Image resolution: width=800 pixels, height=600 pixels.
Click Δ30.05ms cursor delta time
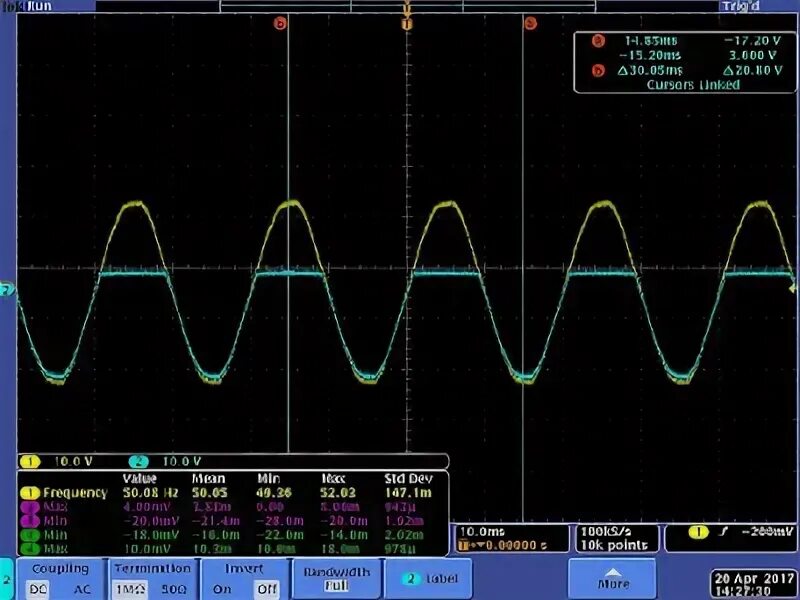(x=649, y=70)
